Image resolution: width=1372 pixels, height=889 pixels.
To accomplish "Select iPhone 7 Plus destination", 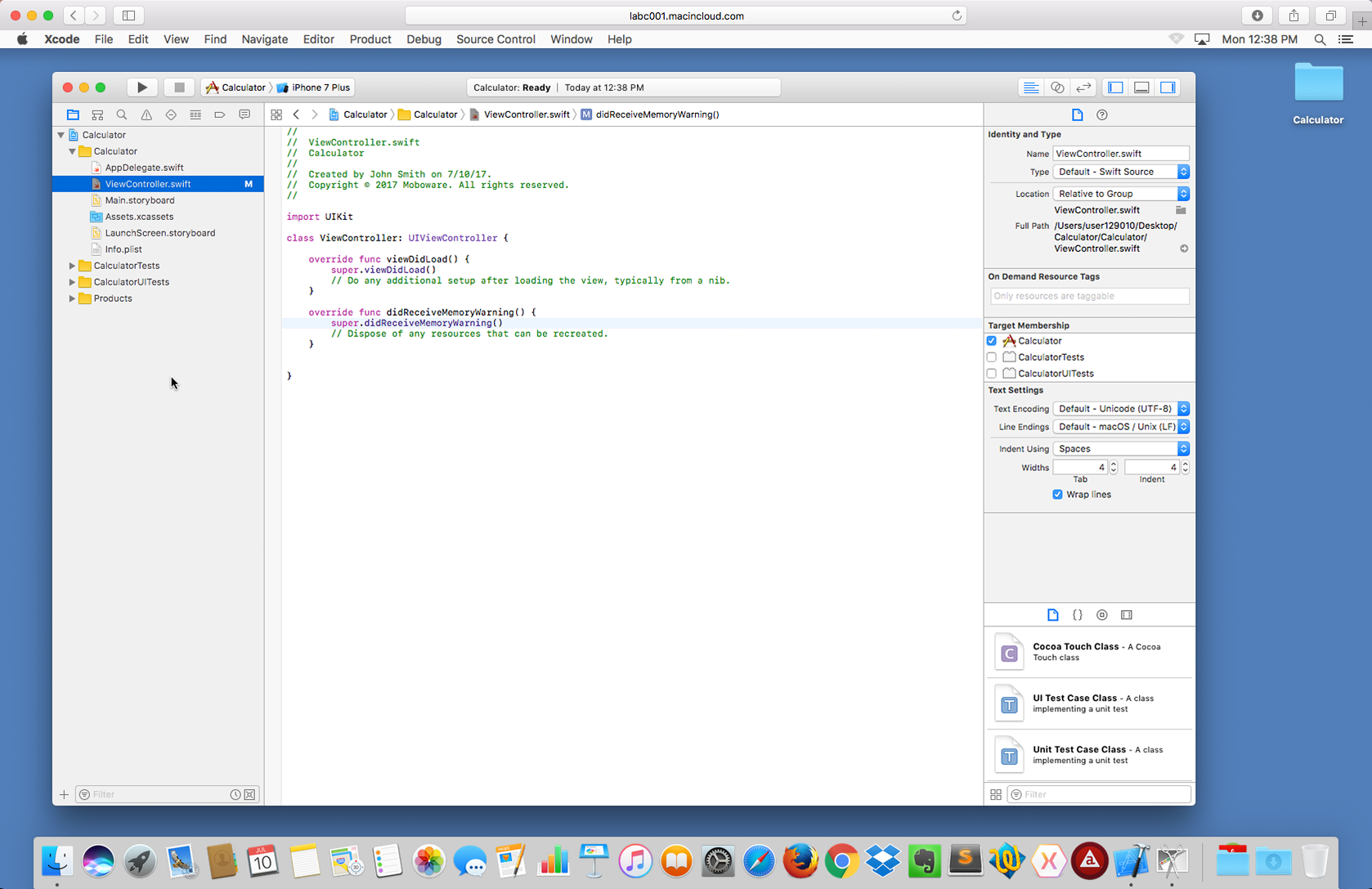I will click(x=314, y=88).
